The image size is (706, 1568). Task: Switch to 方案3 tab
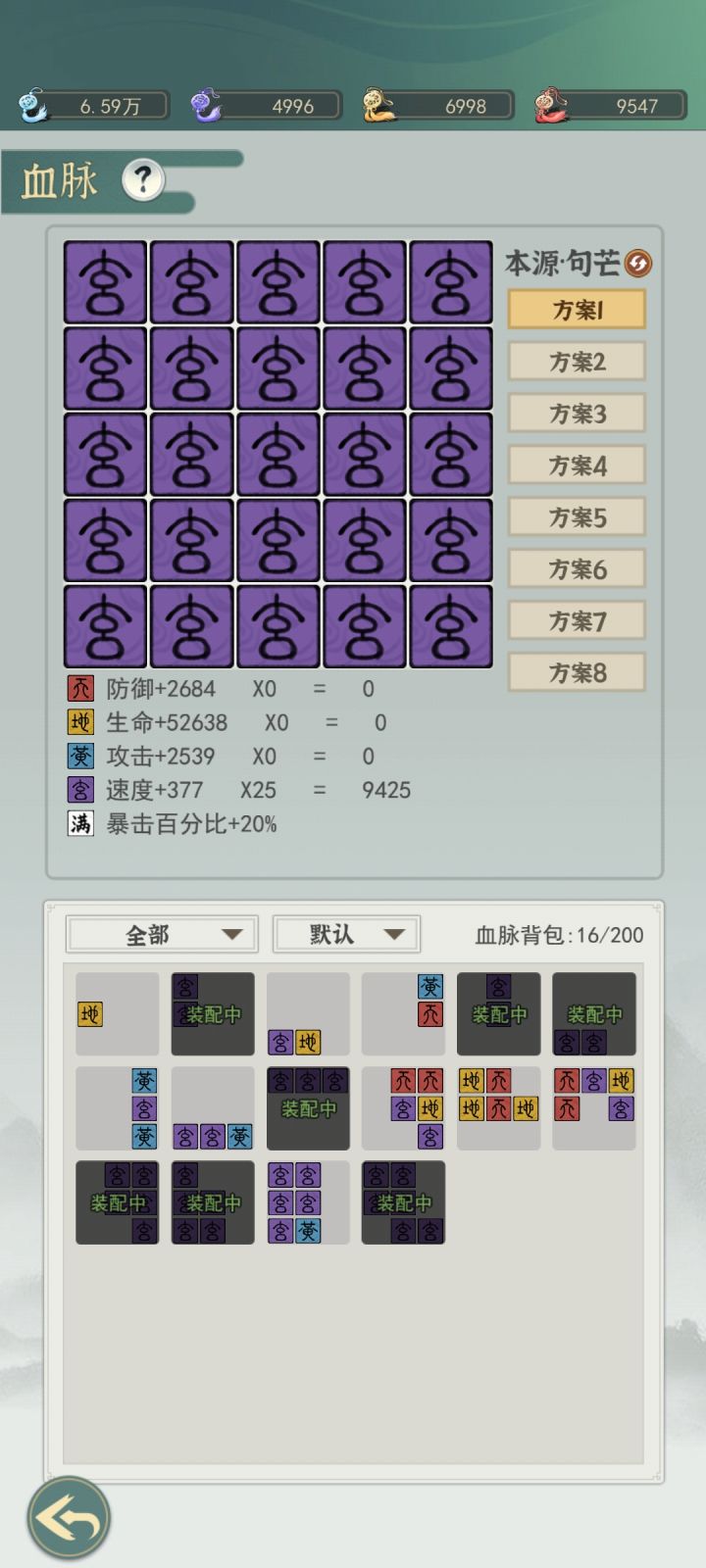point(577,414)
